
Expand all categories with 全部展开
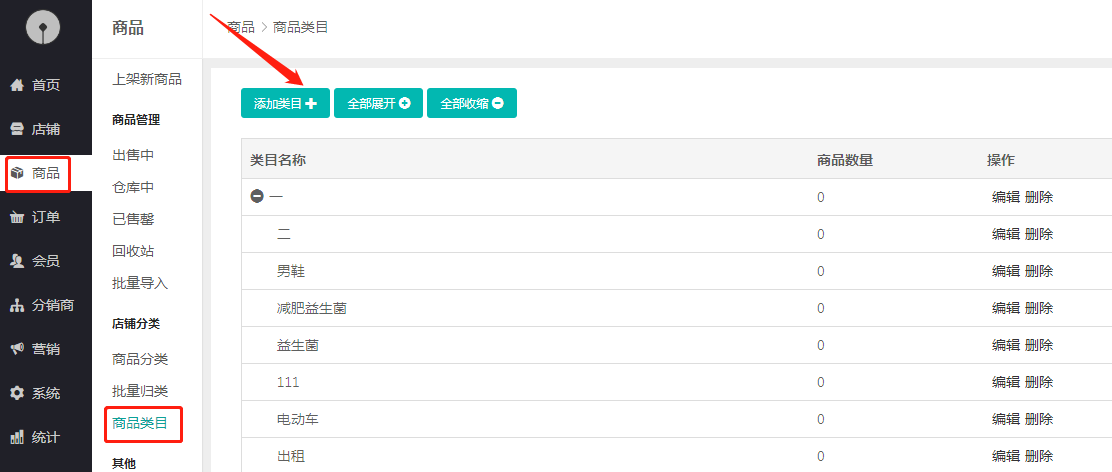(378, 103)
